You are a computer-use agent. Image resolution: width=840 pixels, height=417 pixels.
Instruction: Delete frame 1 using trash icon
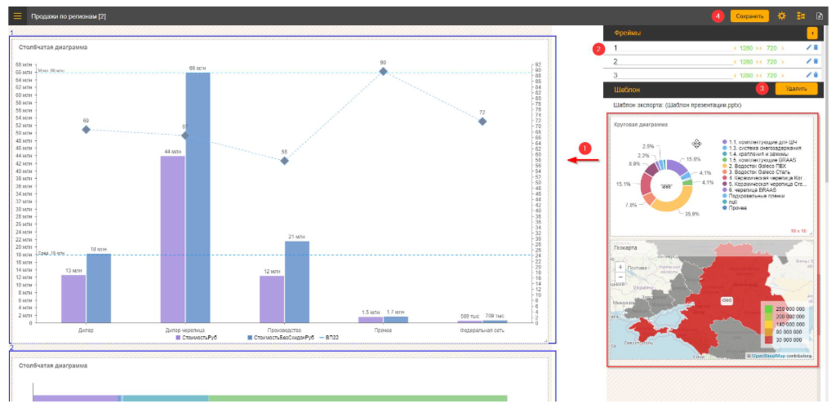816,48
